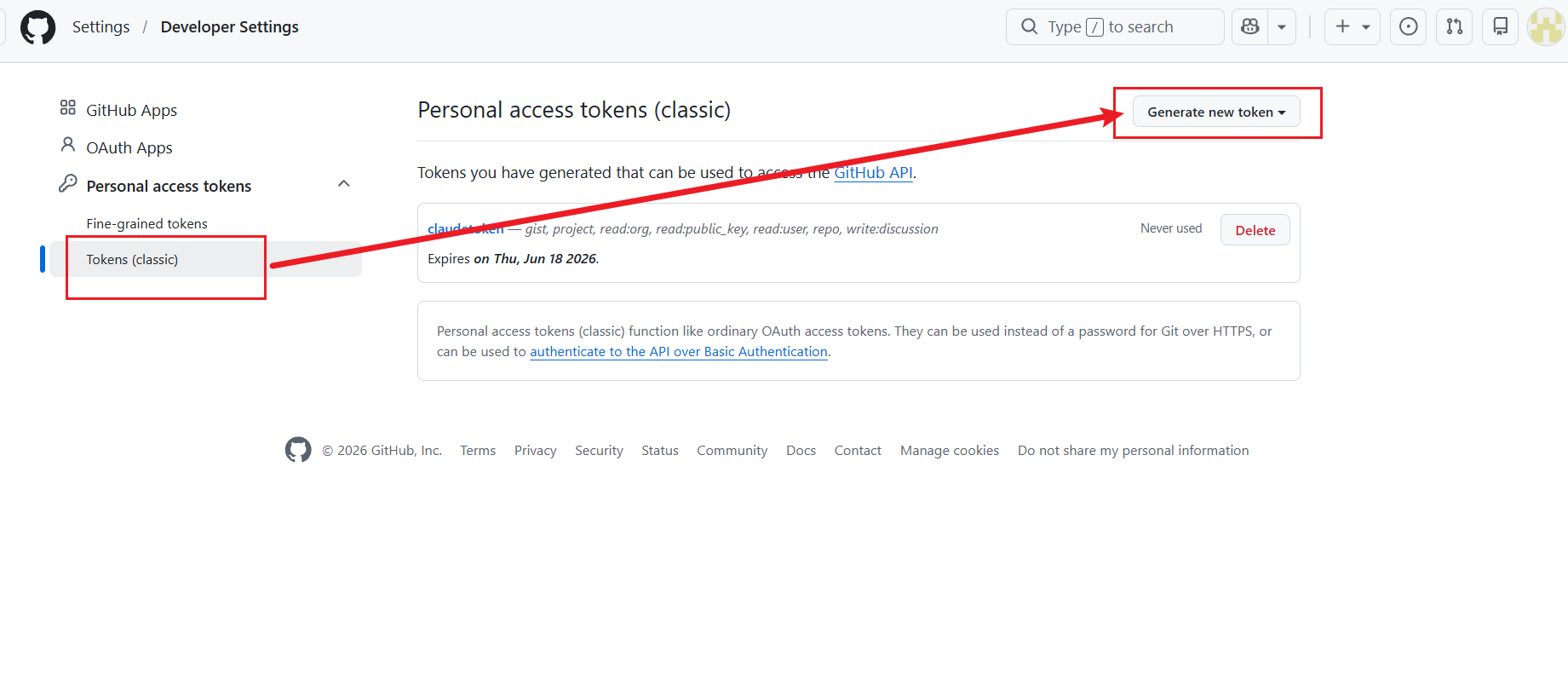Click Do not share my personal information
The image size is (1568, 674).
coord(1134,451)
